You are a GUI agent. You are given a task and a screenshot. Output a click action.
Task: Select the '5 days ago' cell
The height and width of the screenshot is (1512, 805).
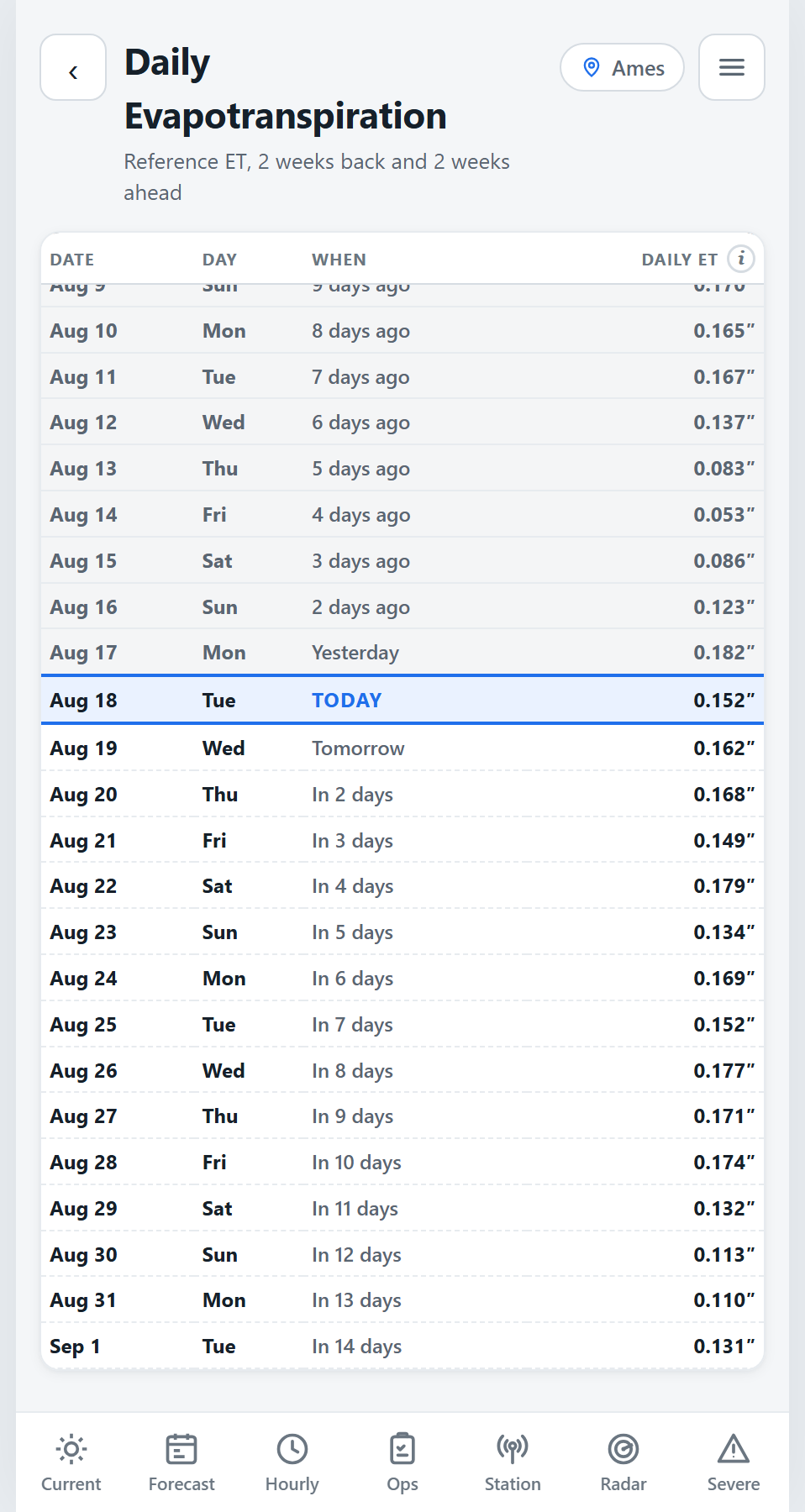point(360,469)
